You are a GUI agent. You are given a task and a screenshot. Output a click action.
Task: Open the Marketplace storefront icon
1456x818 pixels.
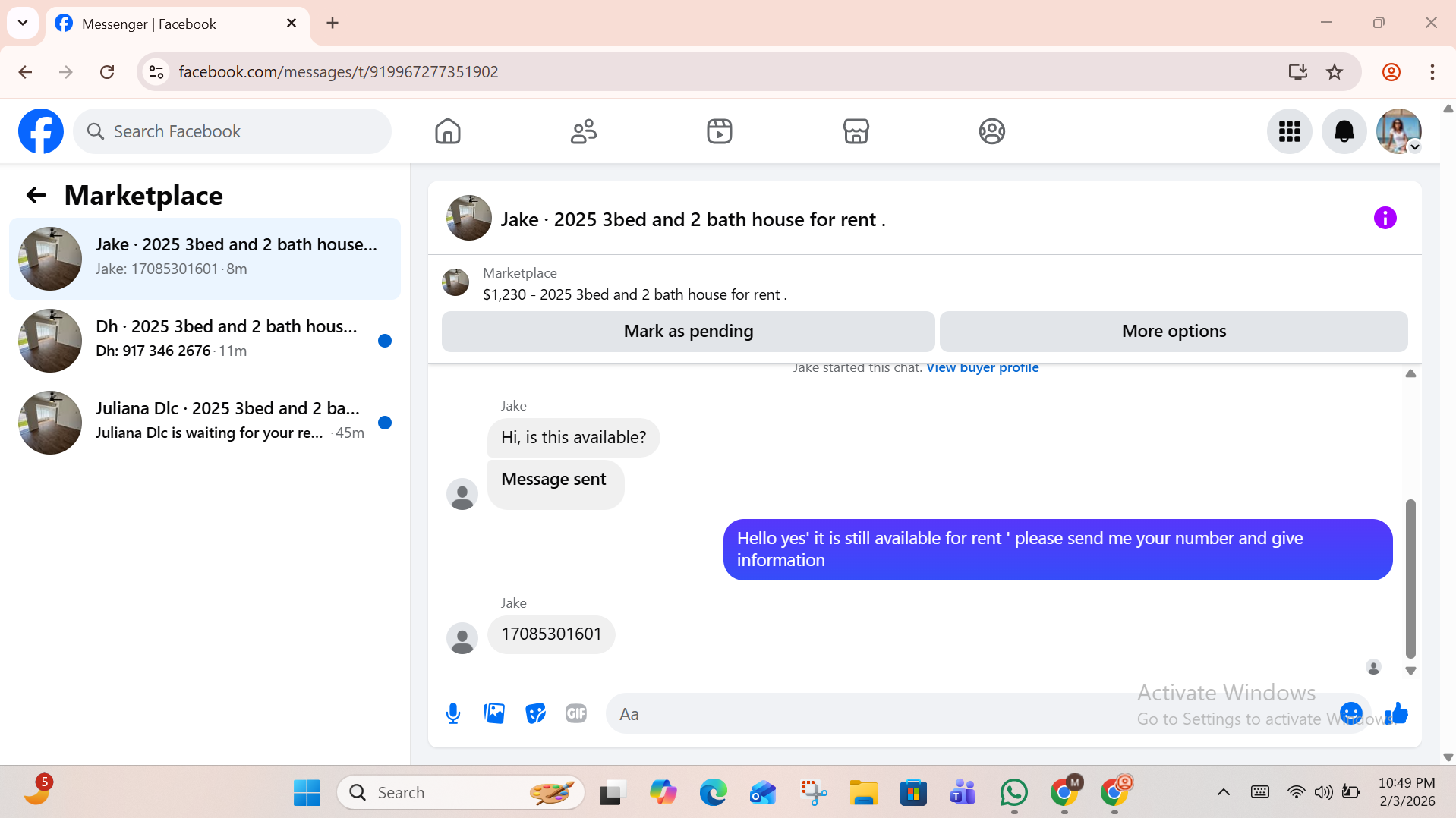tap(856, 131)
